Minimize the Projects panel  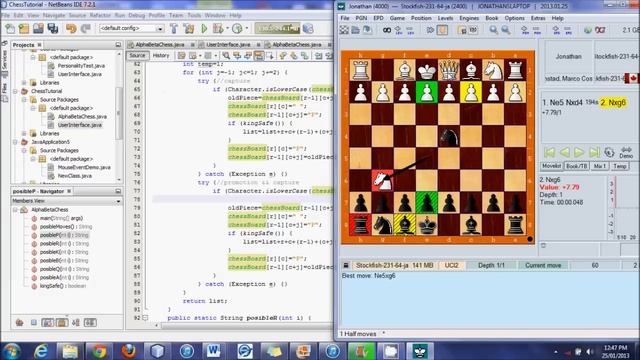[118, 44]
